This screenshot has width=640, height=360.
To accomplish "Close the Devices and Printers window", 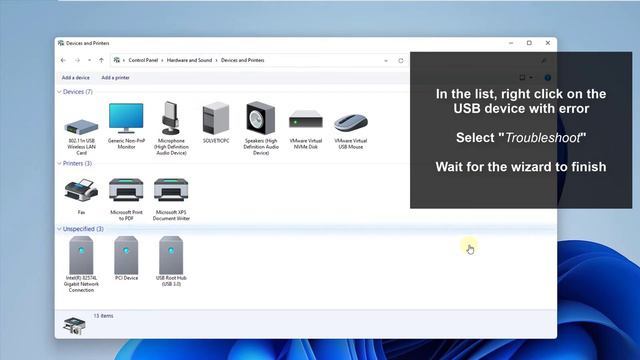I will point(548,43).
